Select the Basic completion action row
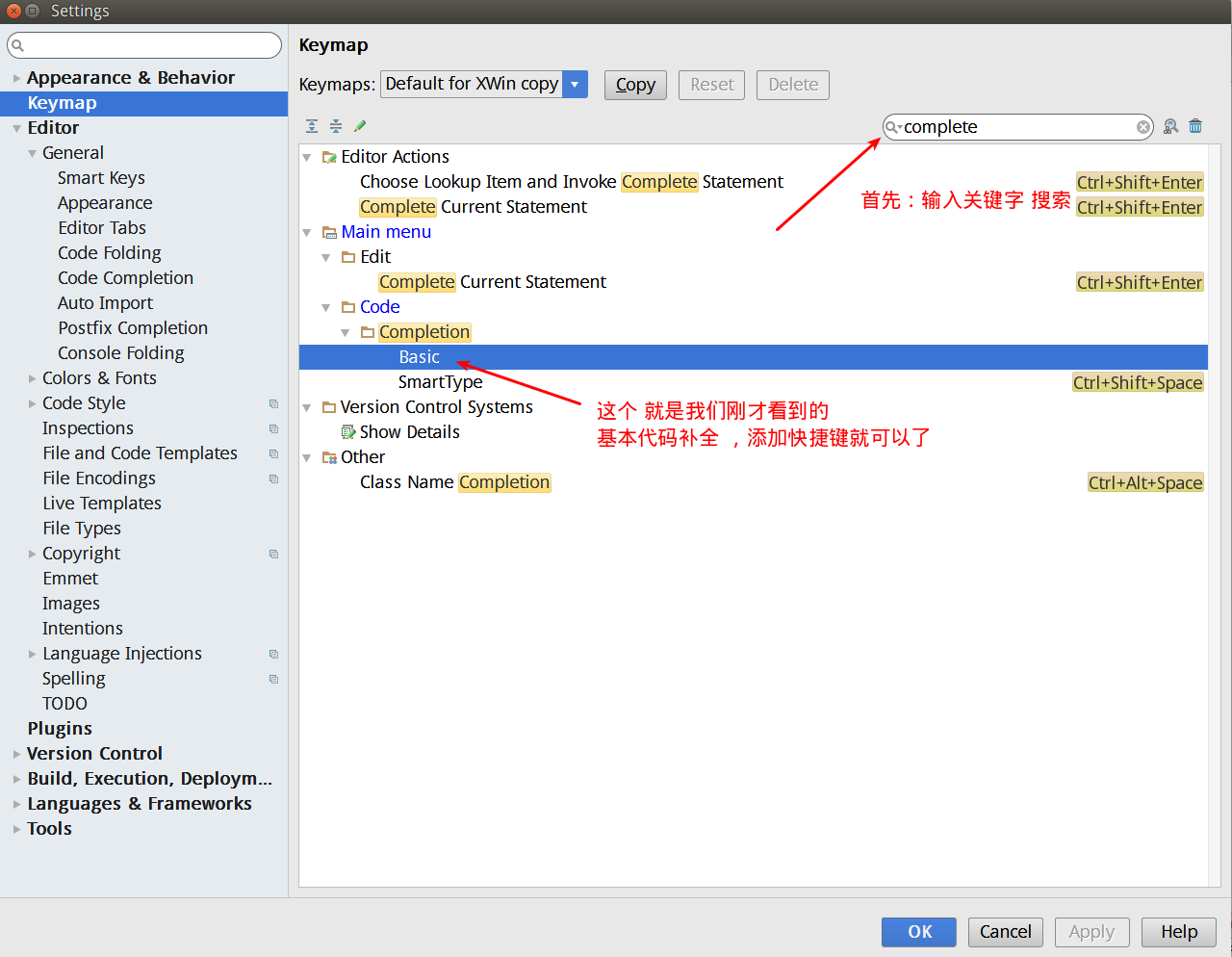 point(754,357)
